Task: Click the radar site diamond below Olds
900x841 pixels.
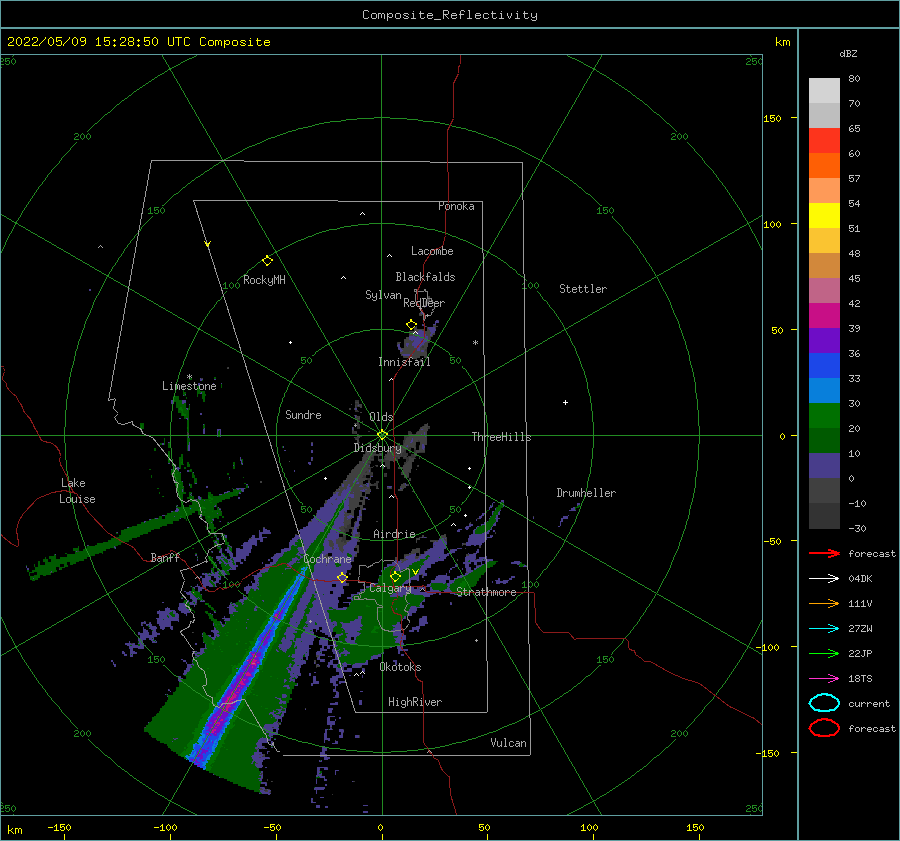Action: [382, 435]
